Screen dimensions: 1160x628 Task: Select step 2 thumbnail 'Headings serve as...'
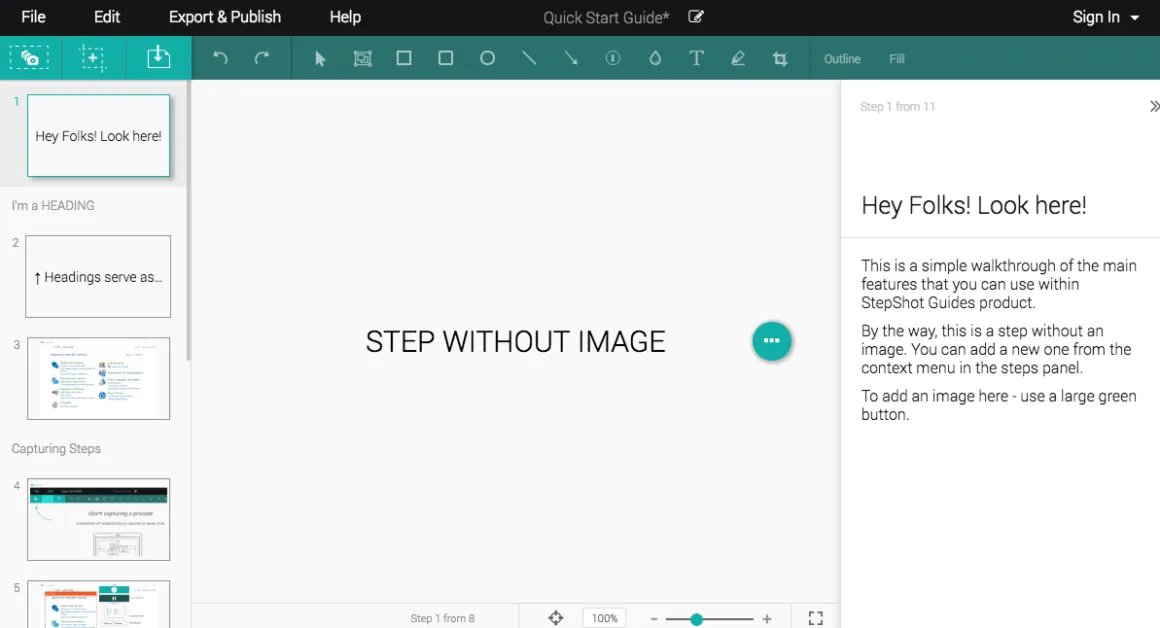98,277
